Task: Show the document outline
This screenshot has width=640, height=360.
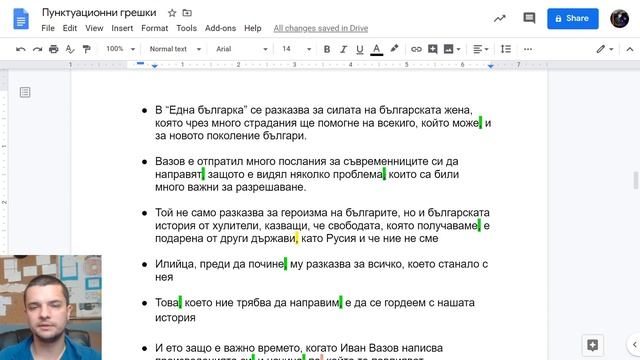Action: 25,92
